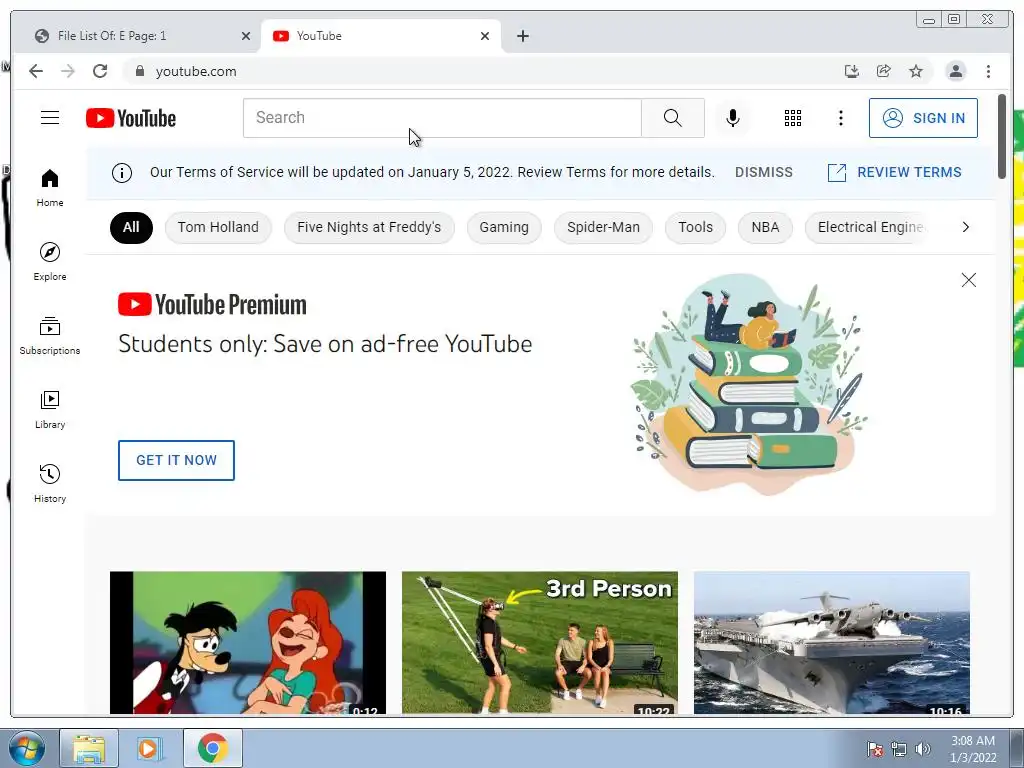Open Library in sidebar
This screenshot has width=1024, height=768.
click(x=50, y=410)
